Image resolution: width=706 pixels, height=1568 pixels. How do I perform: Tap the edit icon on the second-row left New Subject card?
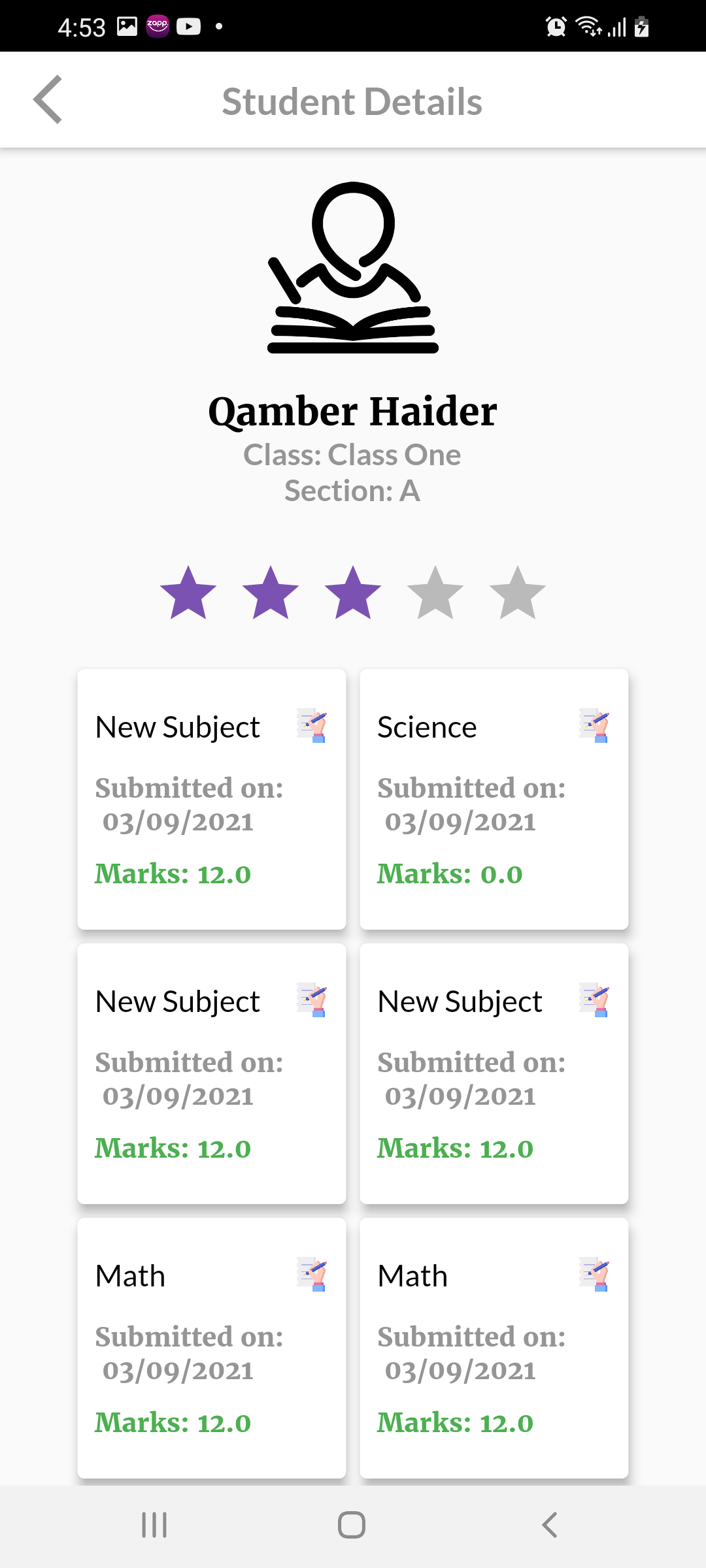point(311,1000)
